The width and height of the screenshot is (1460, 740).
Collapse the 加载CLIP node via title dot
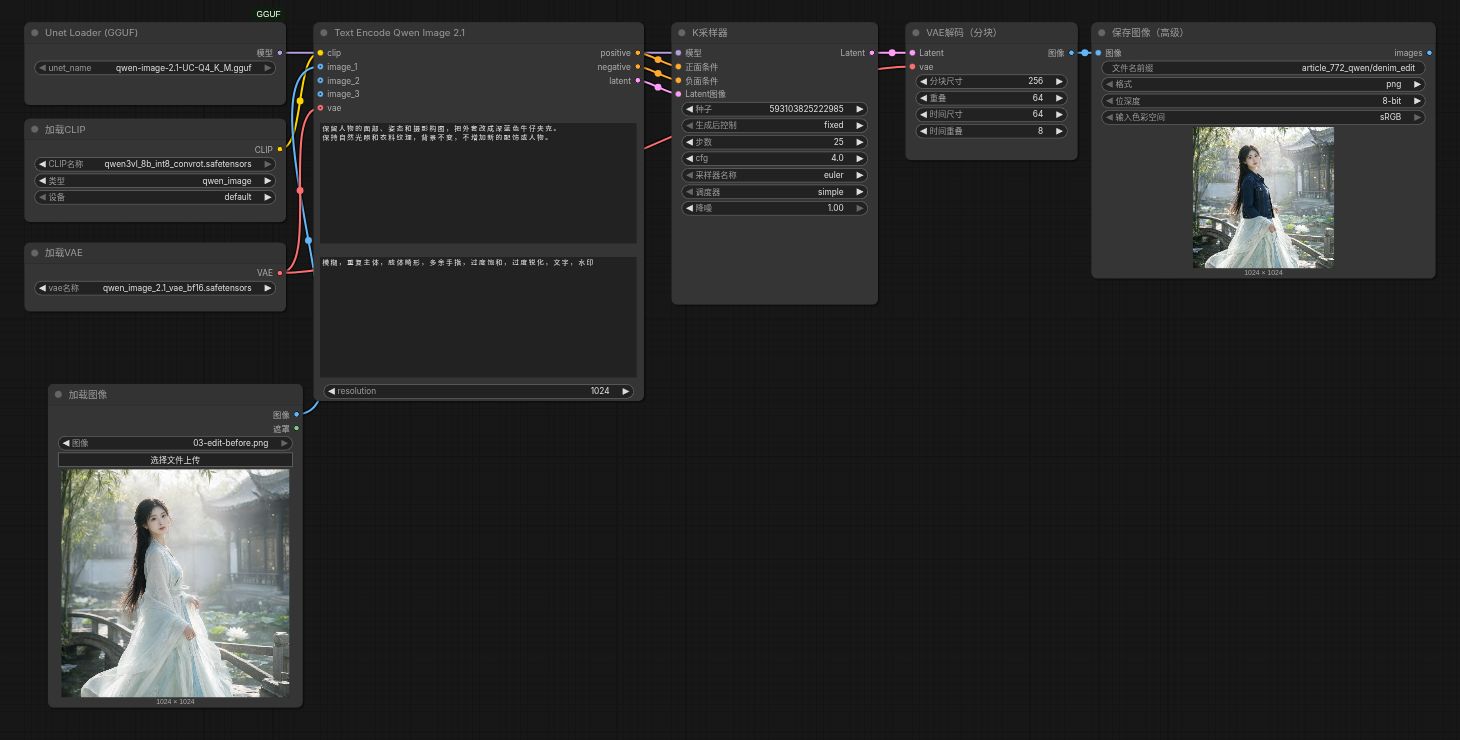pos(35,130)
